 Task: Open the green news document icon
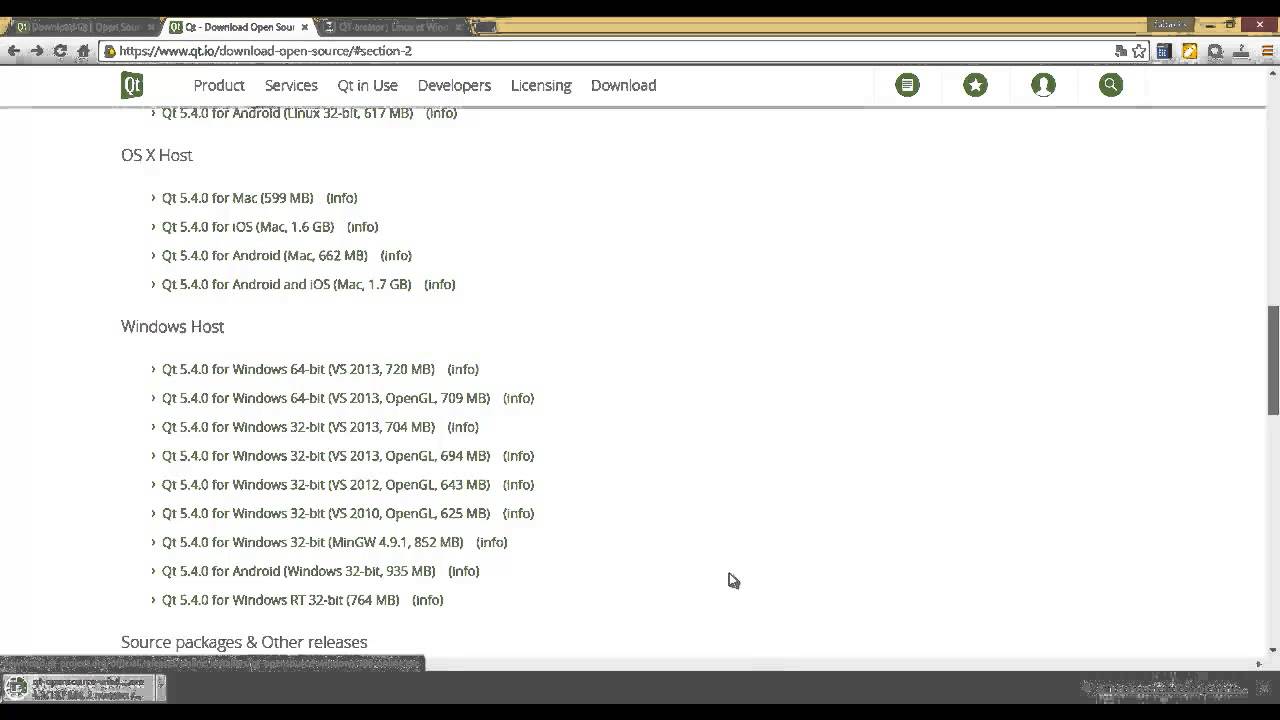click(x=907, y=85)
